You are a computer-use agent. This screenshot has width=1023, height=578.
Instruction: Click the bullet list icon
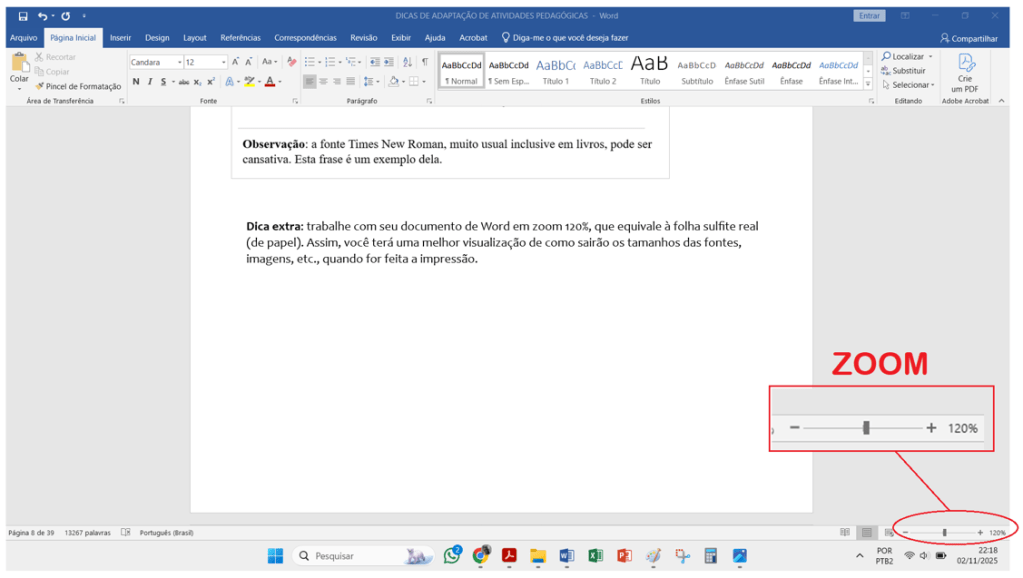(x=310, y=62)
